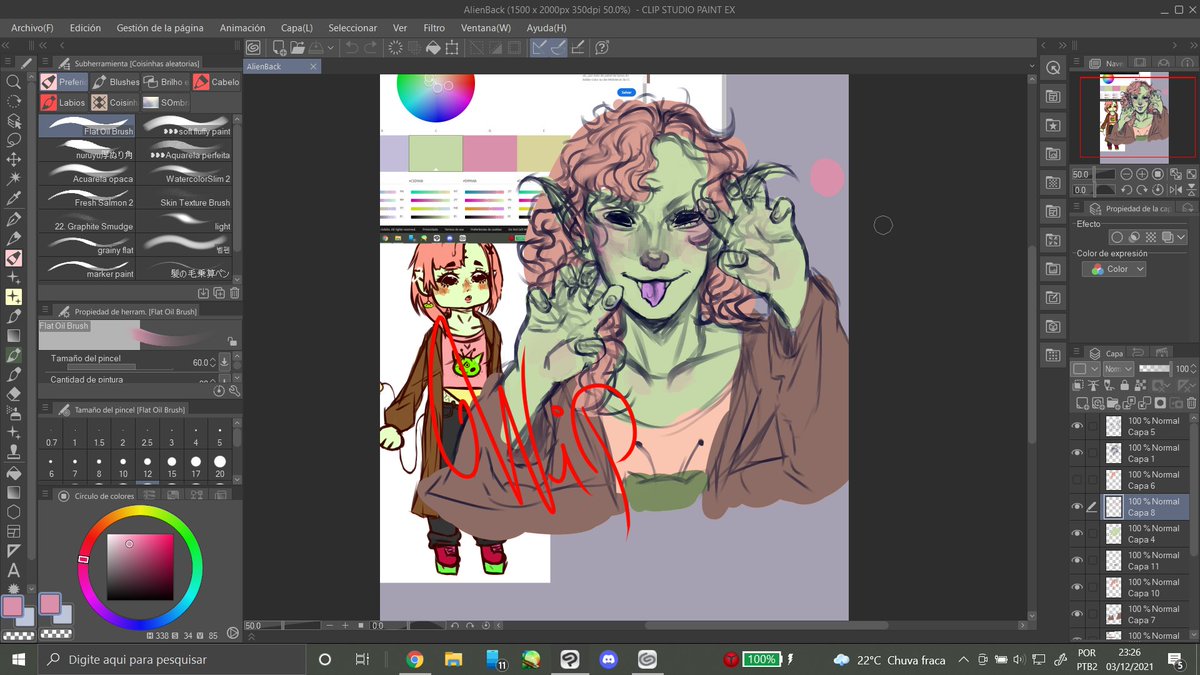
Task: Select the Labios sub tool group
Action: point(64,102)
